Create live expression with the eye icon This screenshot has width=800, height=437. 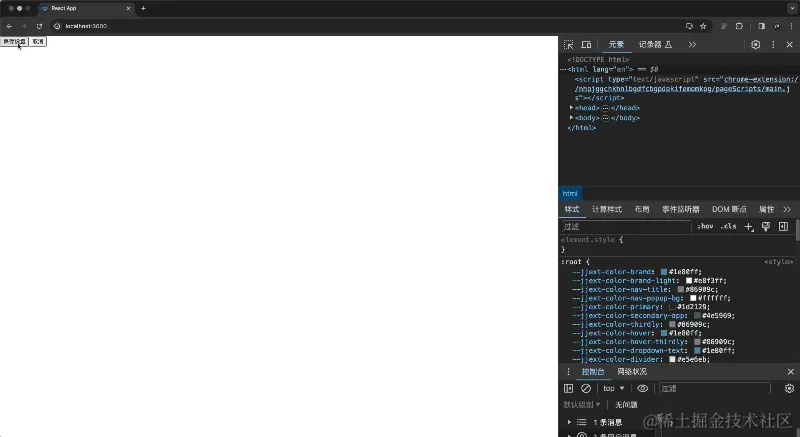(x=642, y=389)
